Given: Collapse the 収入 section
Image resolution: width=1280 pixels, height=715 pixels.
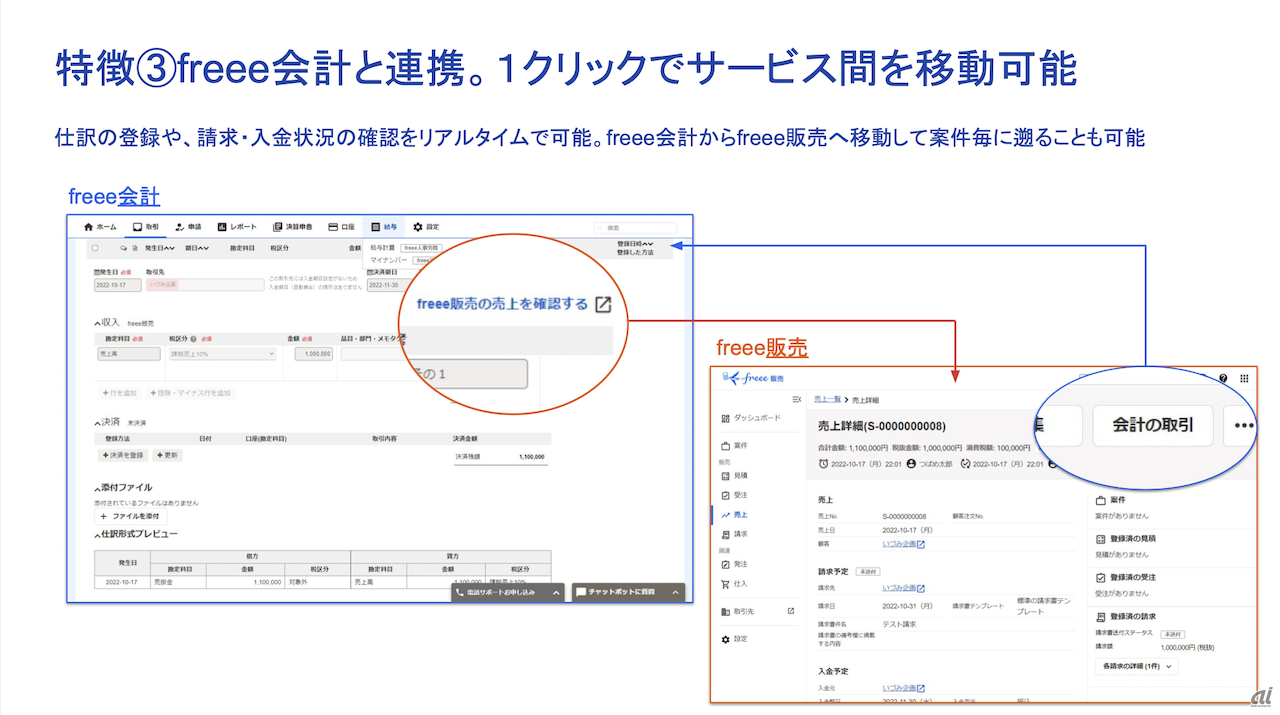Looking at the screenshot, I should (98, 323).
